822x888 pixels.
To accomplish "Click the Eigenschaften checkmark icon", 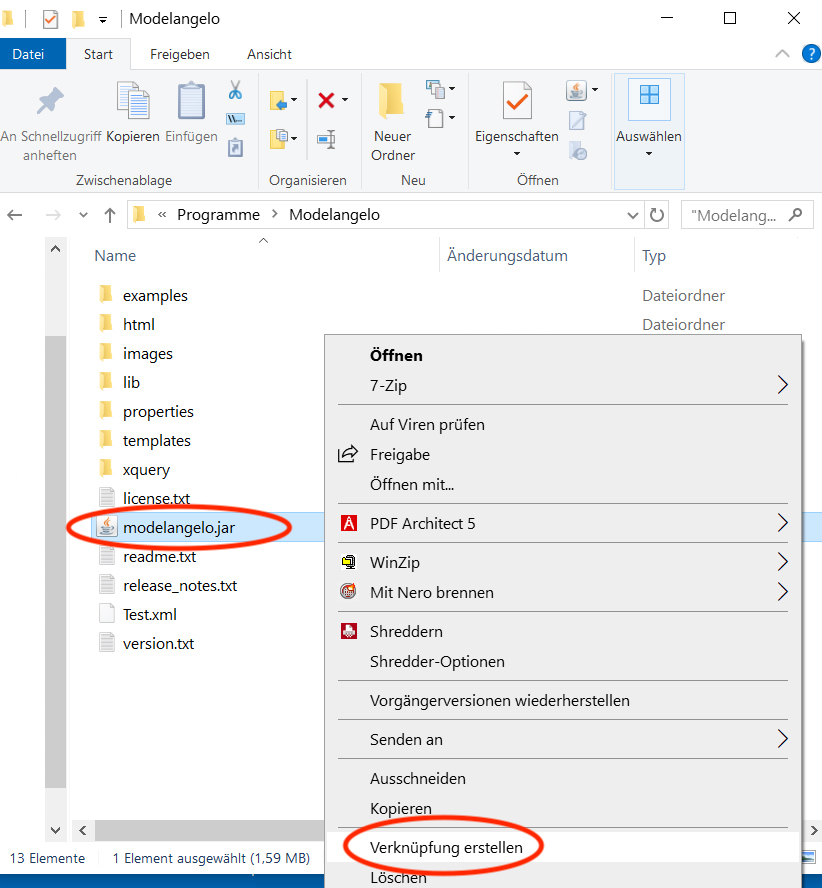I will pos(517,102).
